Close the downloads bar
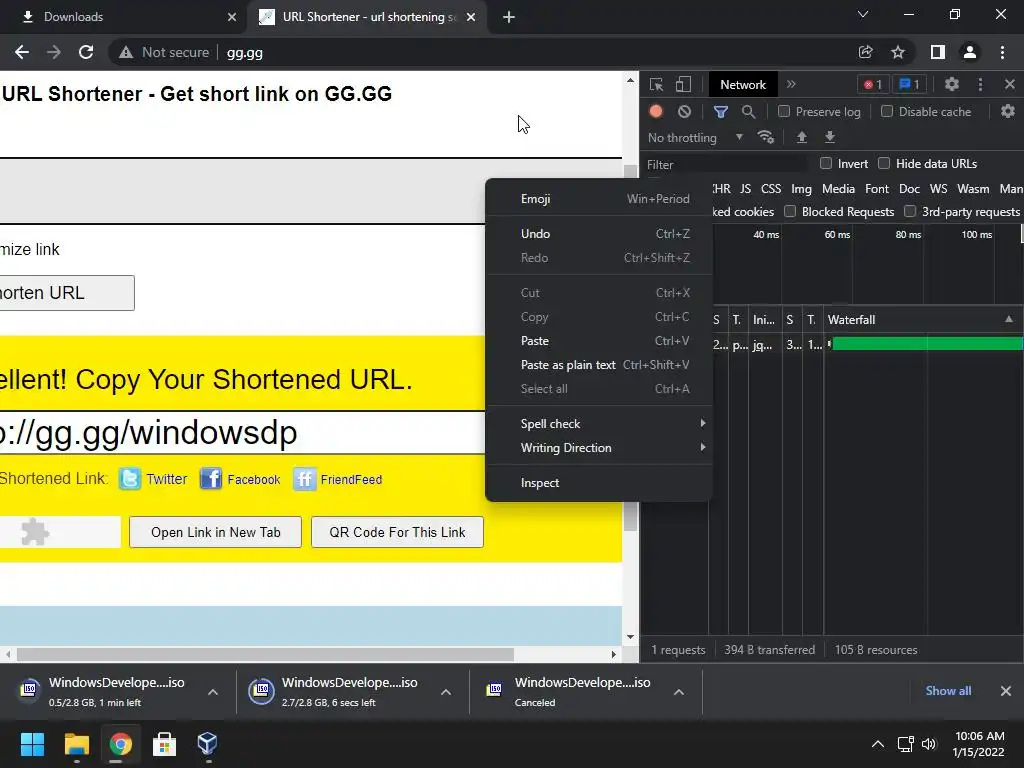This screenshot has height=768, width=1024. [1006, 691]
